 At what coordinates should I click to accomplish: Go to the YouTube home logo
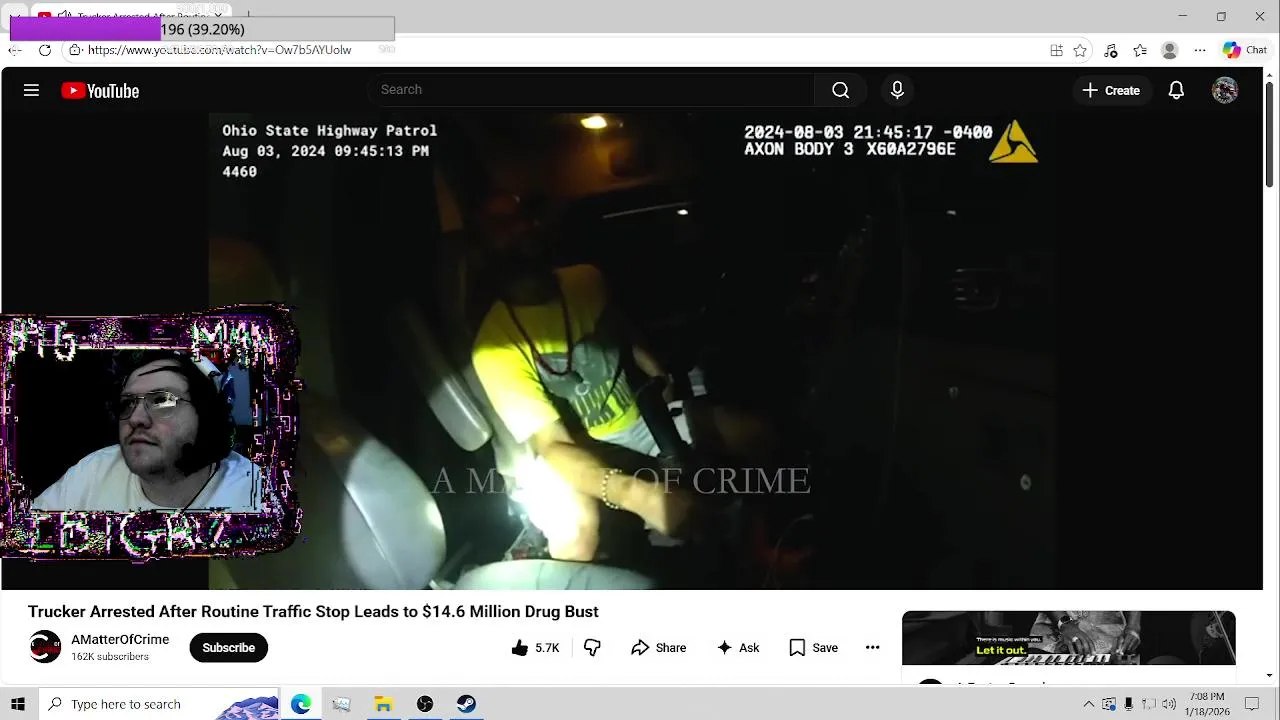(100, 91)
